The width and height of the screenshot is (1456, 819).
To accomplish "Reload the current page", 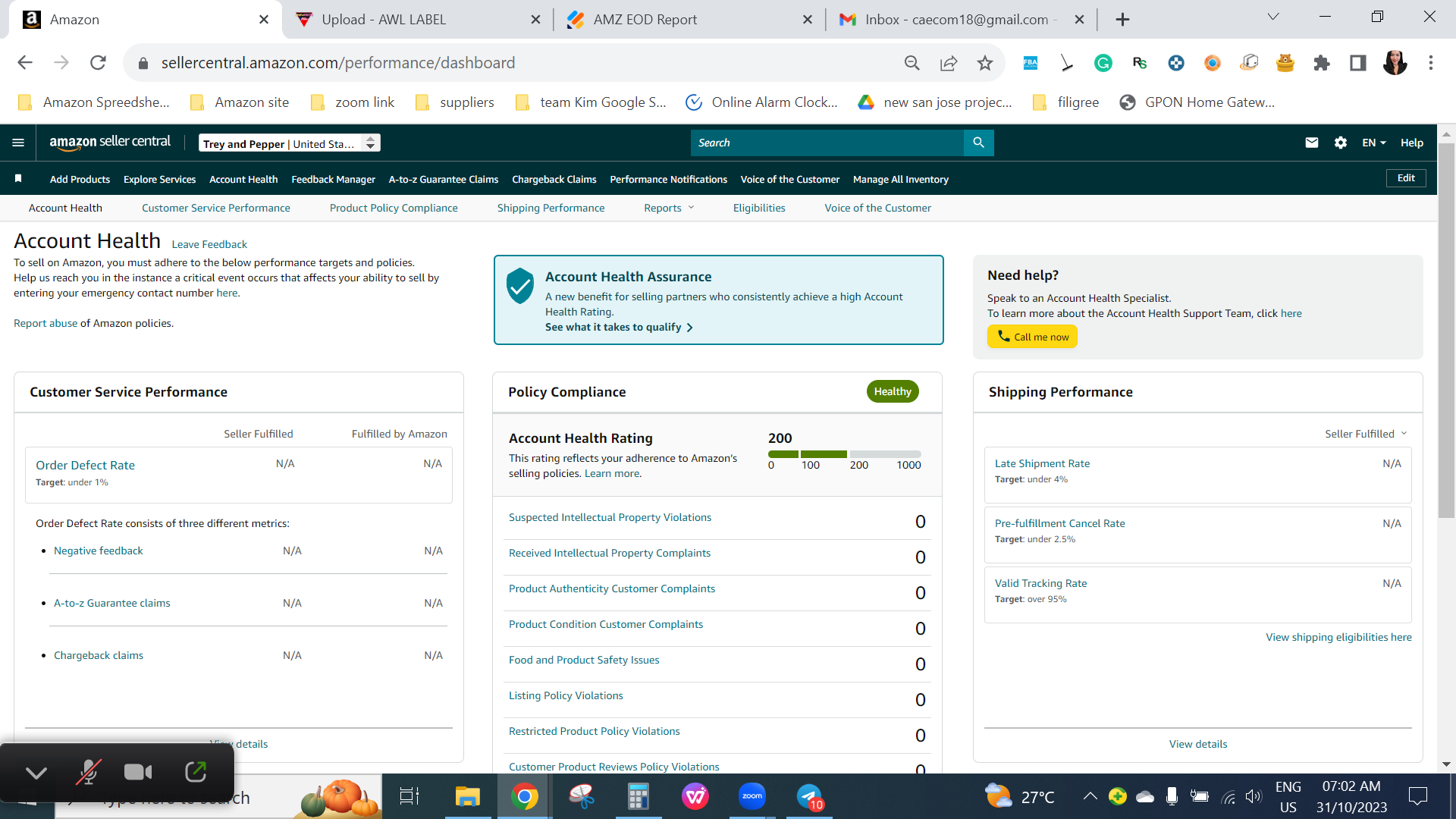I will point(98,63).
